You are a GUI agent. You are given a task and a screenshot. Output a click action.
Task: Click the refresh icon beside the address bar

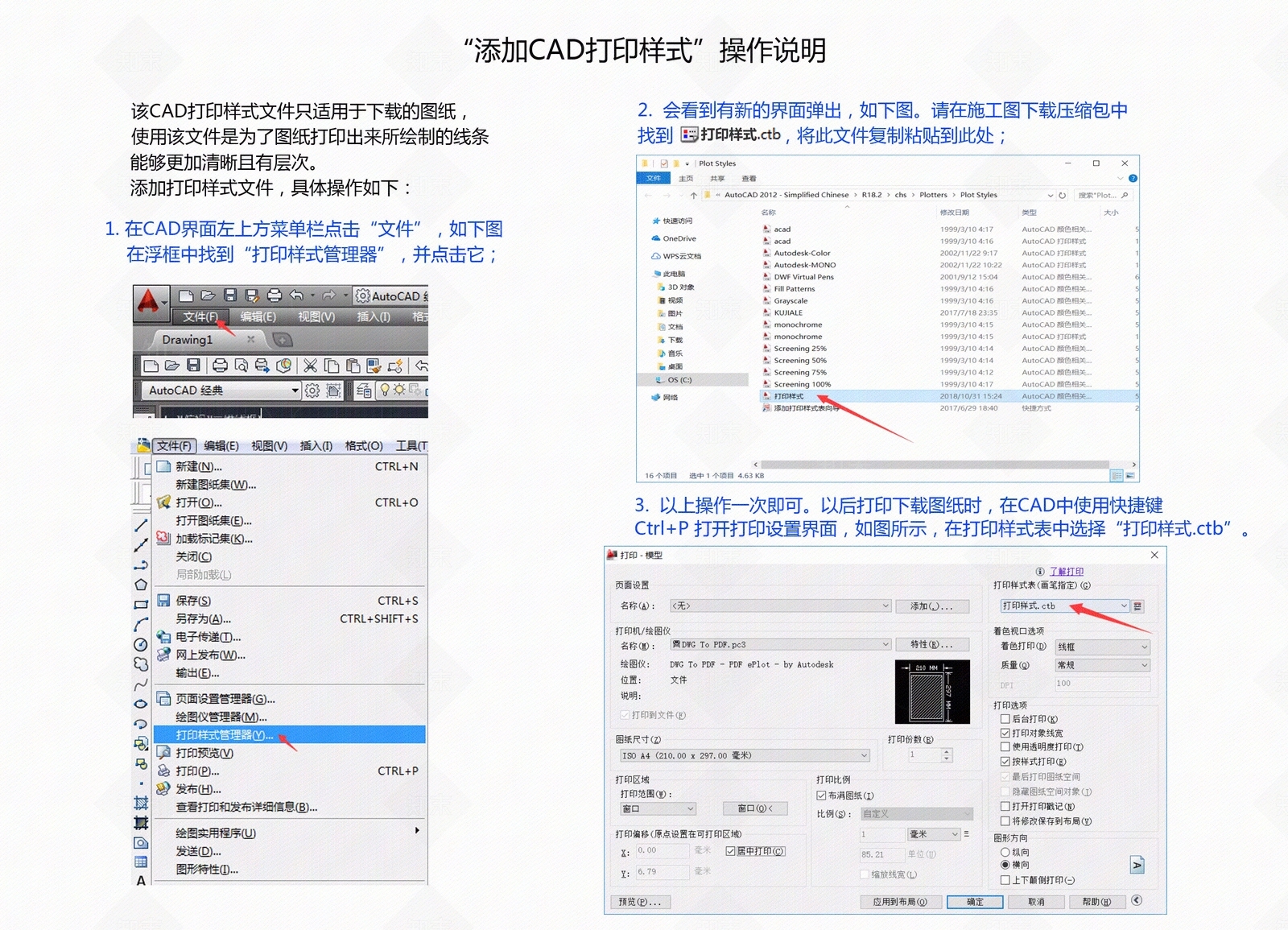coord(1063,195)
